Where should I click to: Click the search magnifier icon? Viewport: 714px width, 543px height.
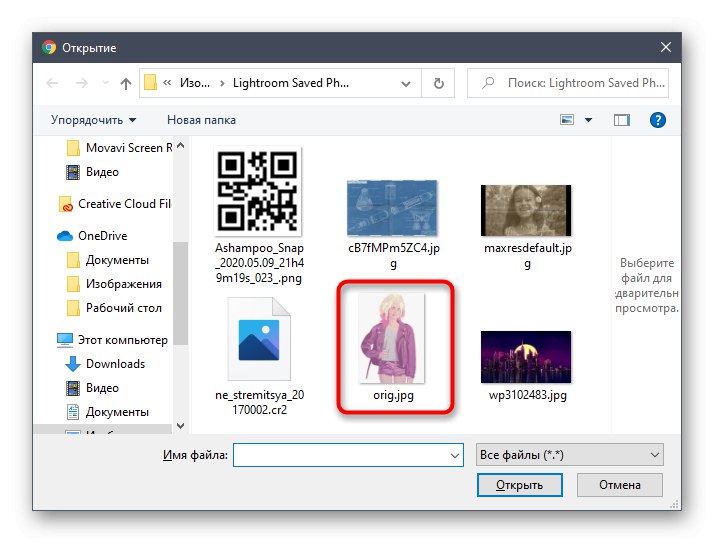pyautogui.click(x=488, y=83)
